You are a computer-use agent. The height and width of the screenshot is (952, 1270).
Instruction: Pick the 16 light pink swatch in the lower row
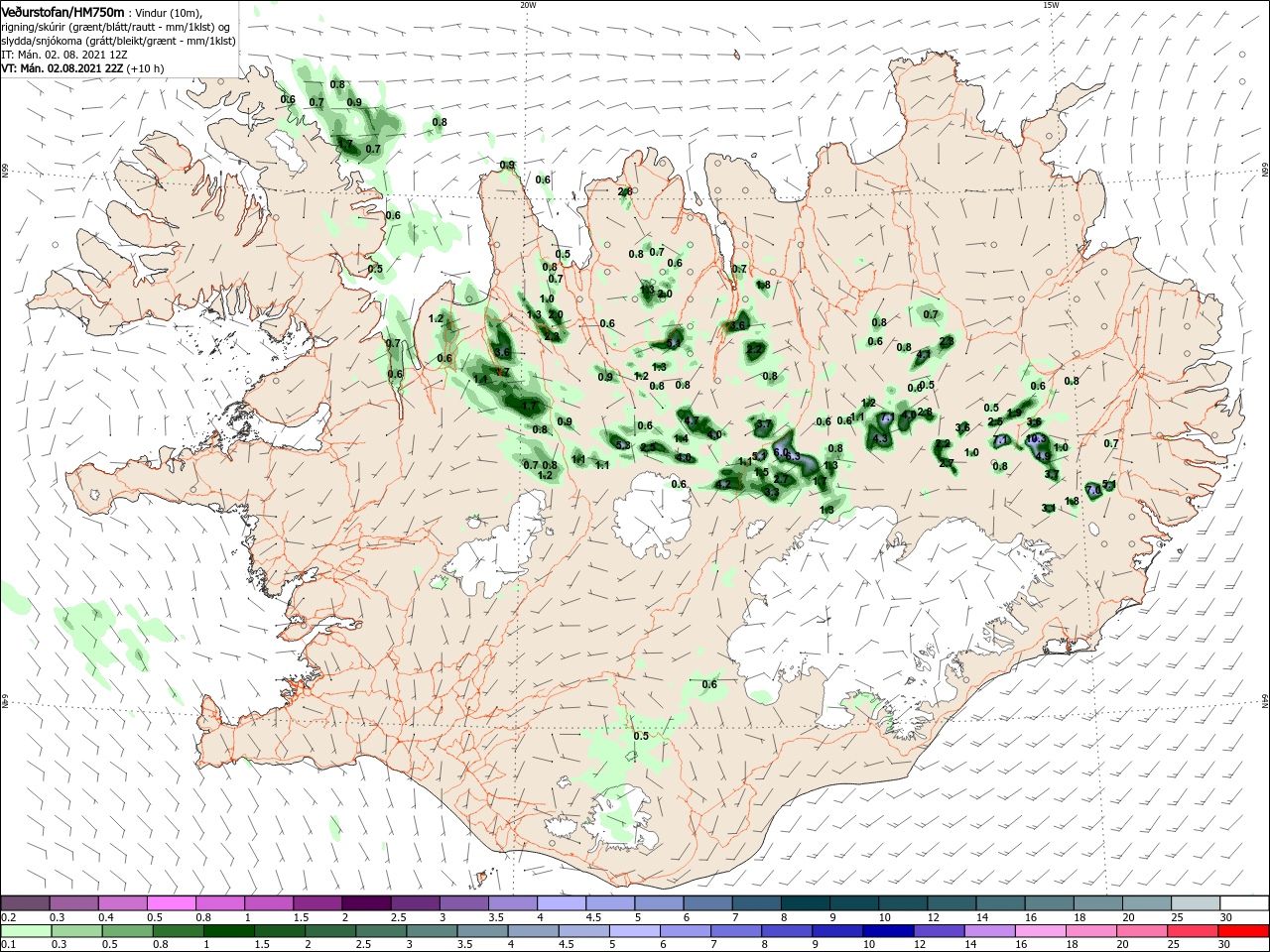click(1040, 931)
